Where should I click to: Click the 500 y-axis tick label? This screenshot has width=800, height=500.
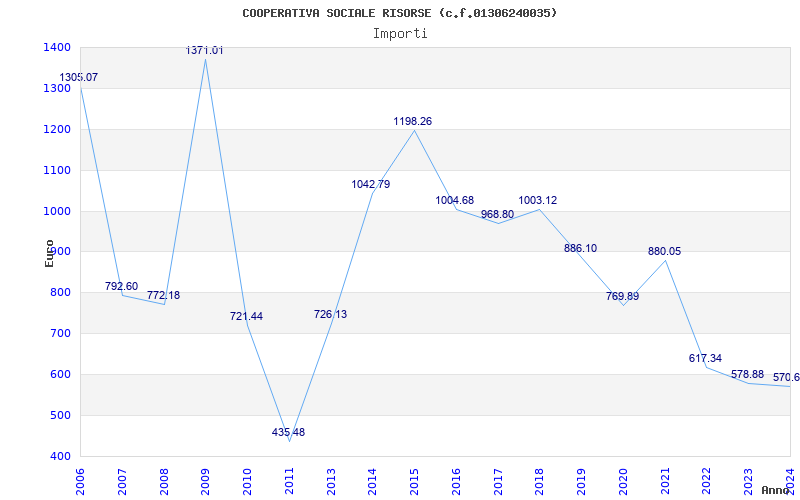tap(60, 415)
